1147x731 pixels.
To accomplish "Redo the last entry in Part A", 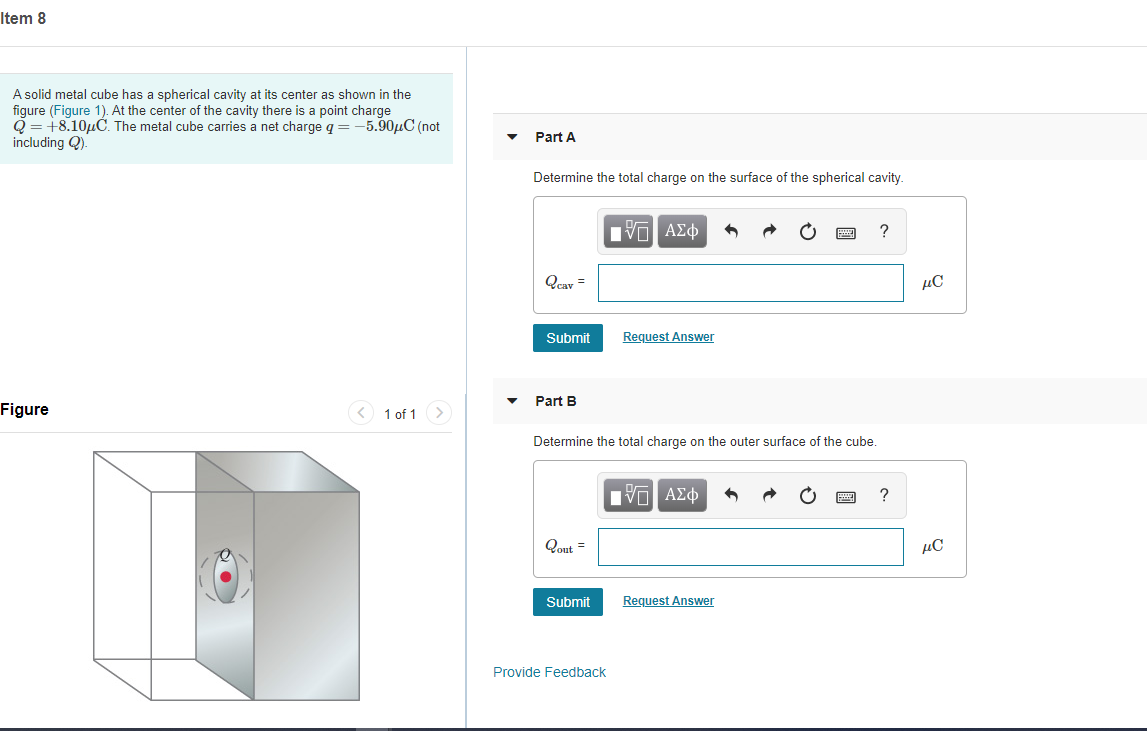I will 769,230.
